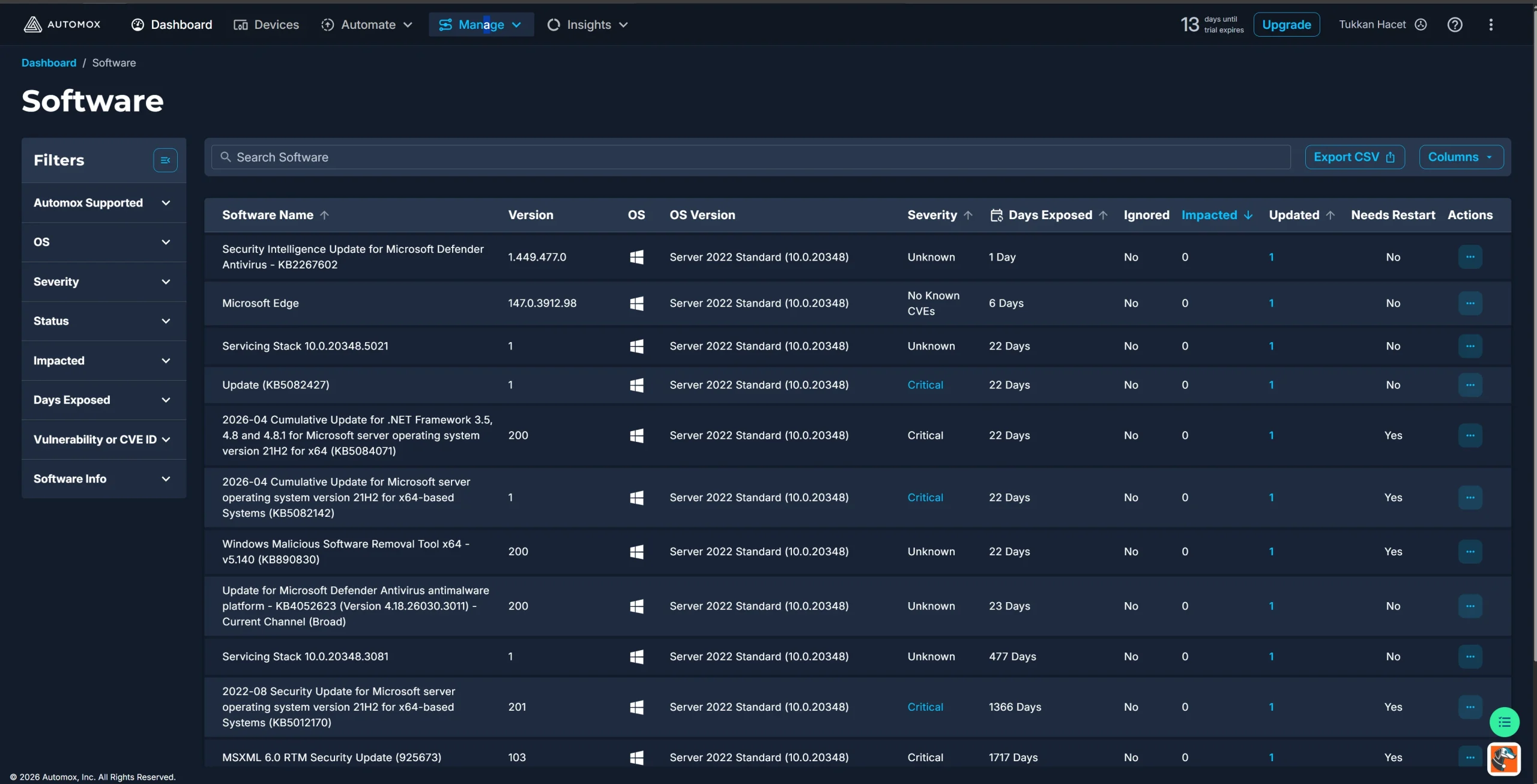Click 'No Known CVEs' severity cell
This screenshot has width=1537, height=784.
(934, 303)
